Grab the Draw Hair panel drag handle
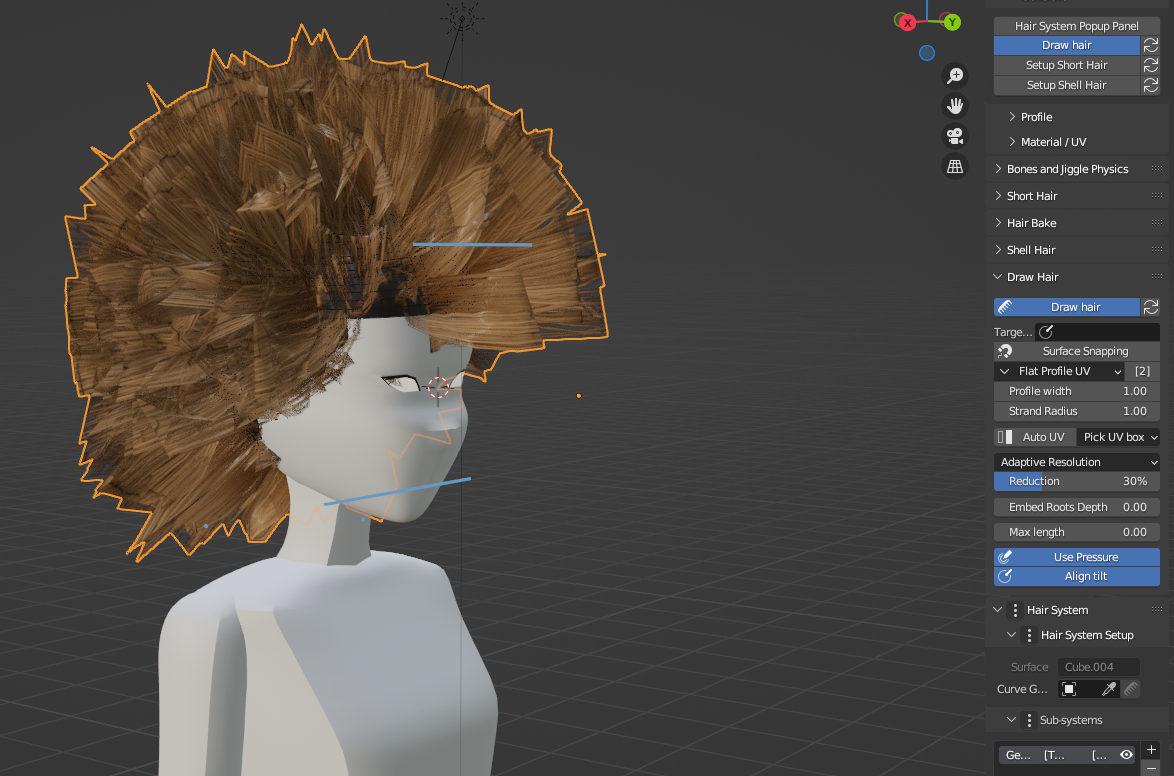Screen dimensions: 1174x776 pyautogui.click(x=1157, y=276)
